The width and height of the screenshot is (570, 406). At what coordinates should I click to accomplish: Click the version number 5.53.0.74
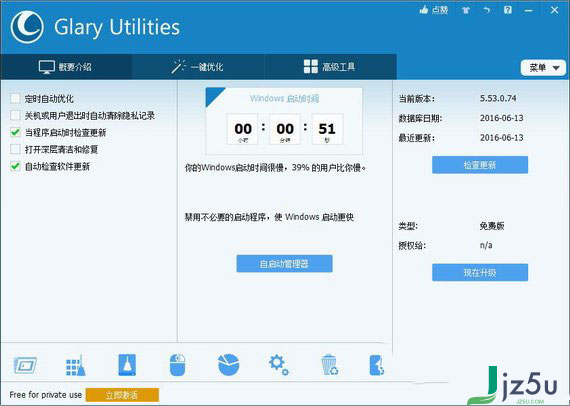click(498, 98)
